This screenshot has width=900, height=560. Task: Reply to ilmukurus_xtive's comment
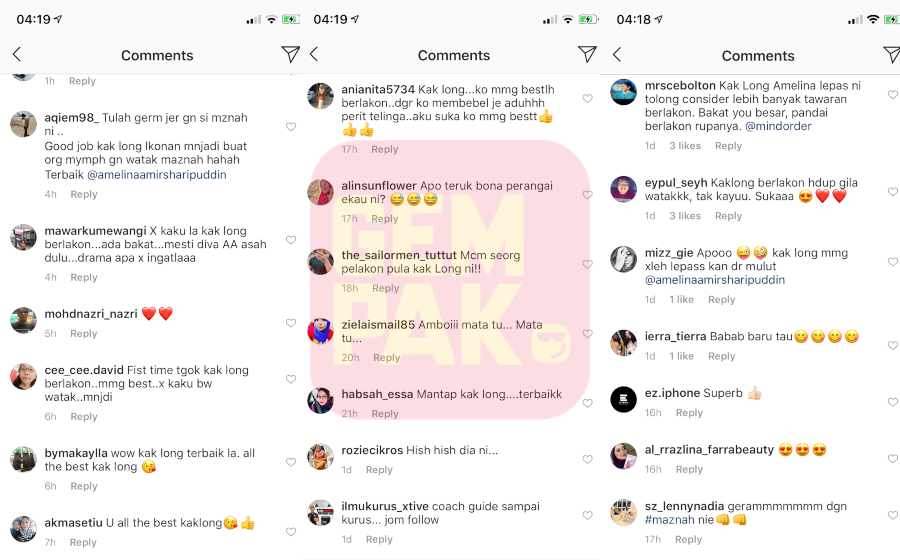pos(379,539)
